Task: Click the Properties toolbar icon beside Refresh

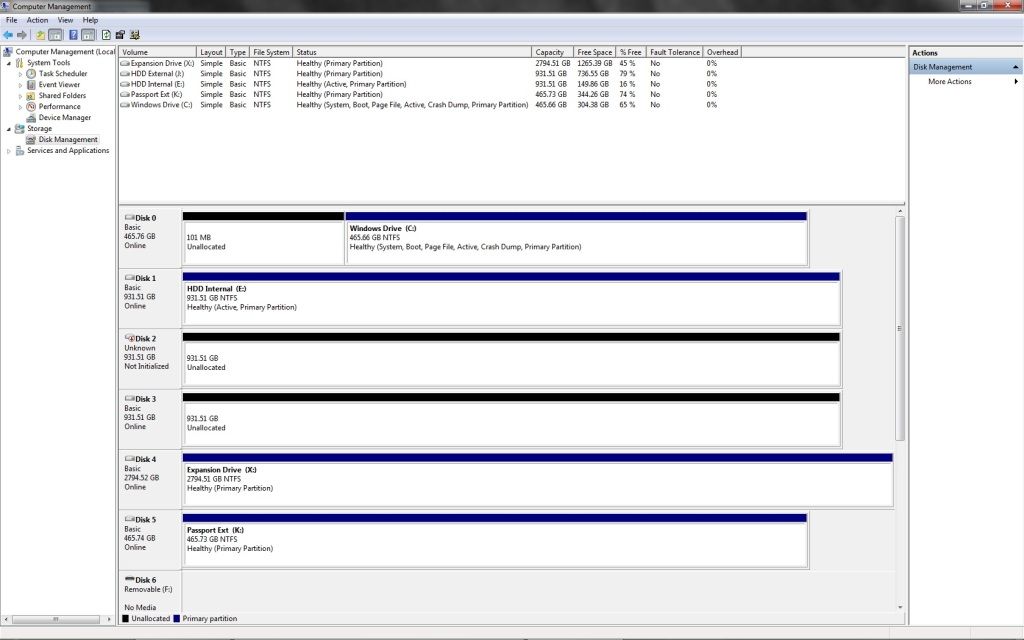Action: [x=120, y=35]
